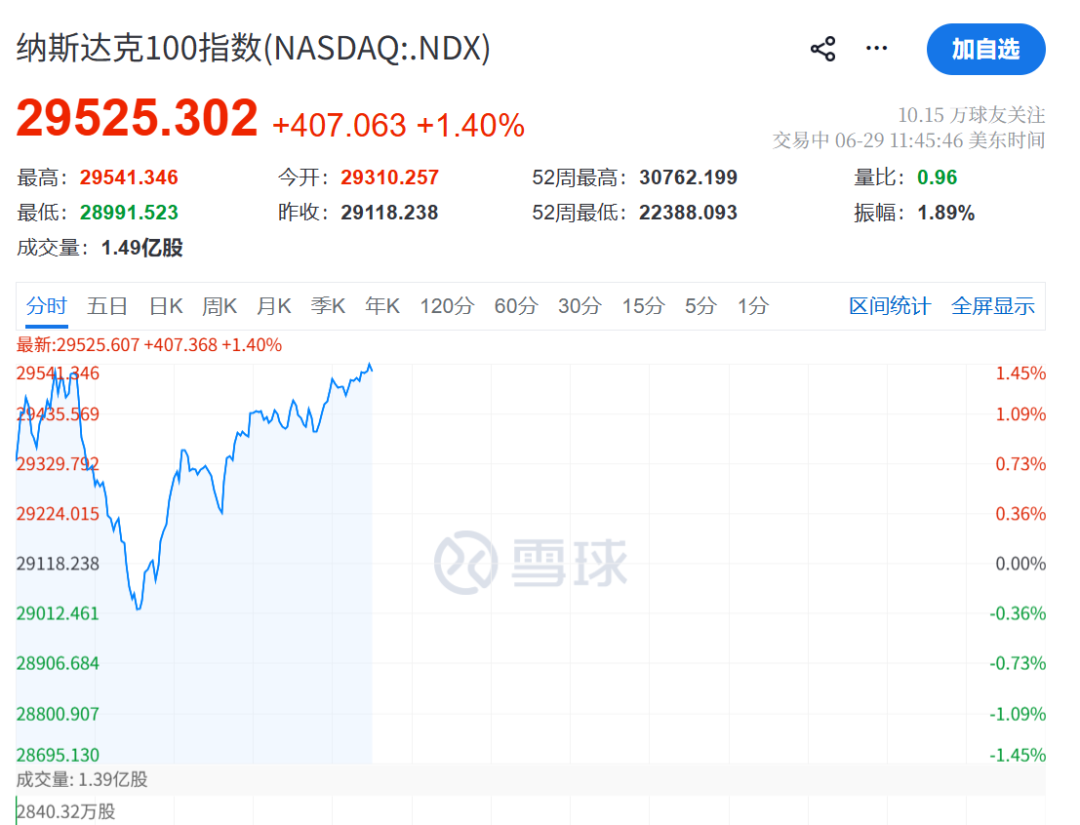
Task: Click the 最低 value 28991.523
Action: pyautogui.click(x=129, y=212)
